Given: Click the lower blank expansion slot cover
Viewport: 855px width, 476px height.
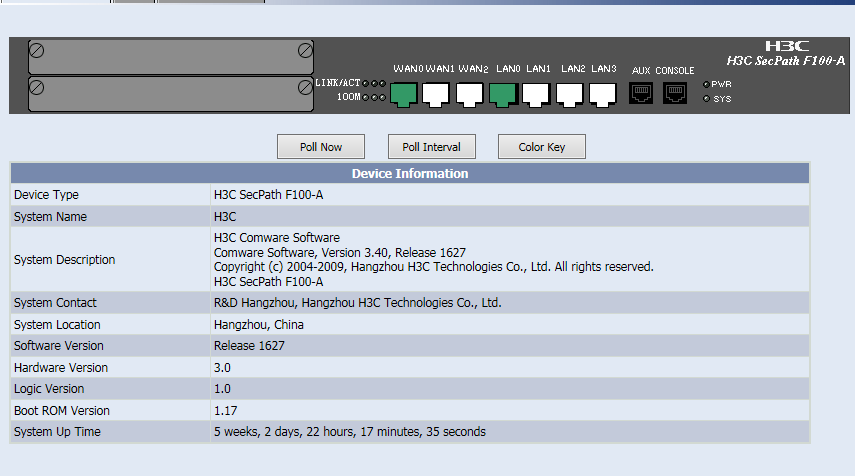Looking at the screenshot, I should 171,94.
